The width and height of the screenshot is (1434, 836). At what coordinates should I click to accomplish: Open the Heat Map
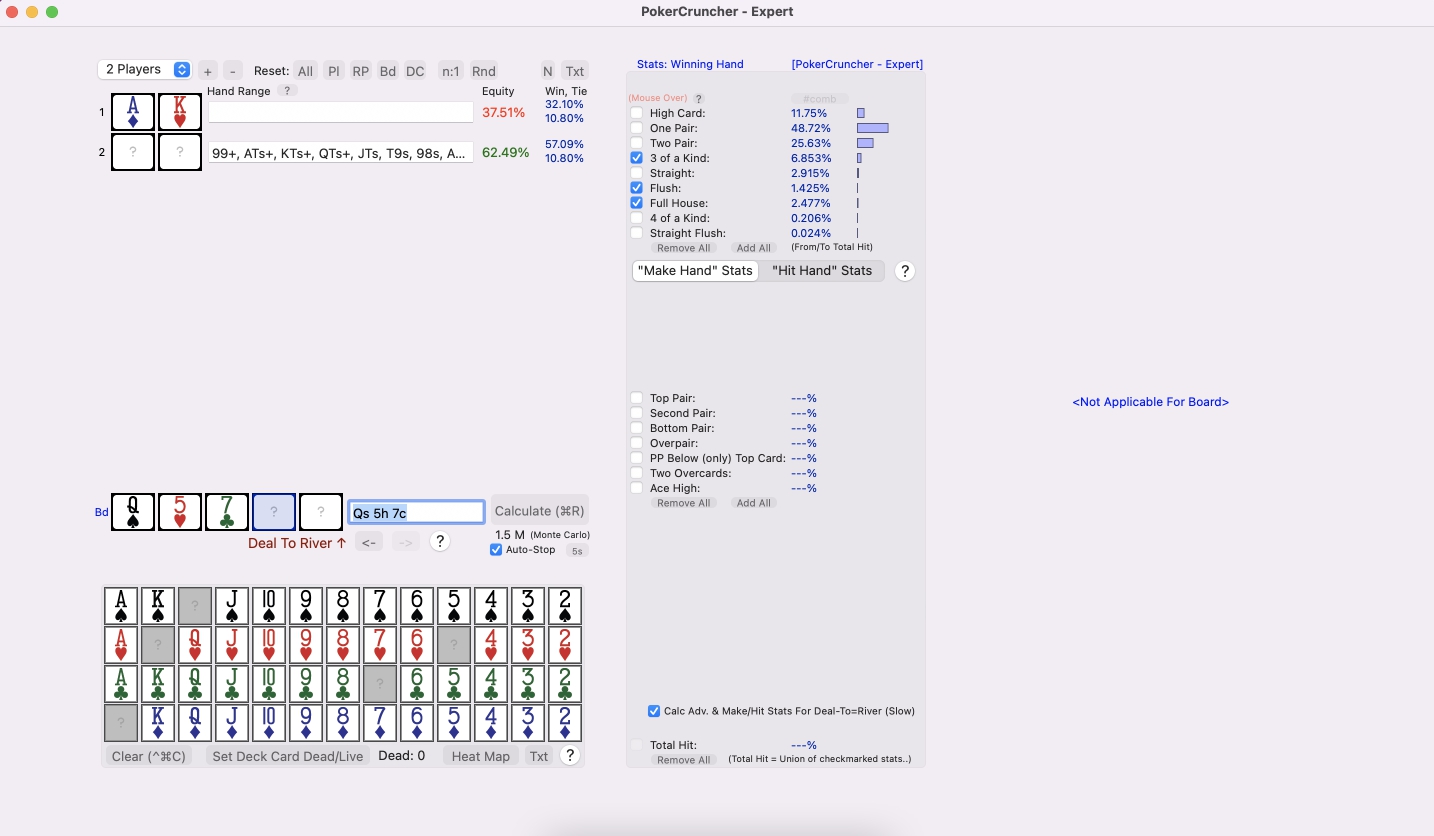[481, 756]
